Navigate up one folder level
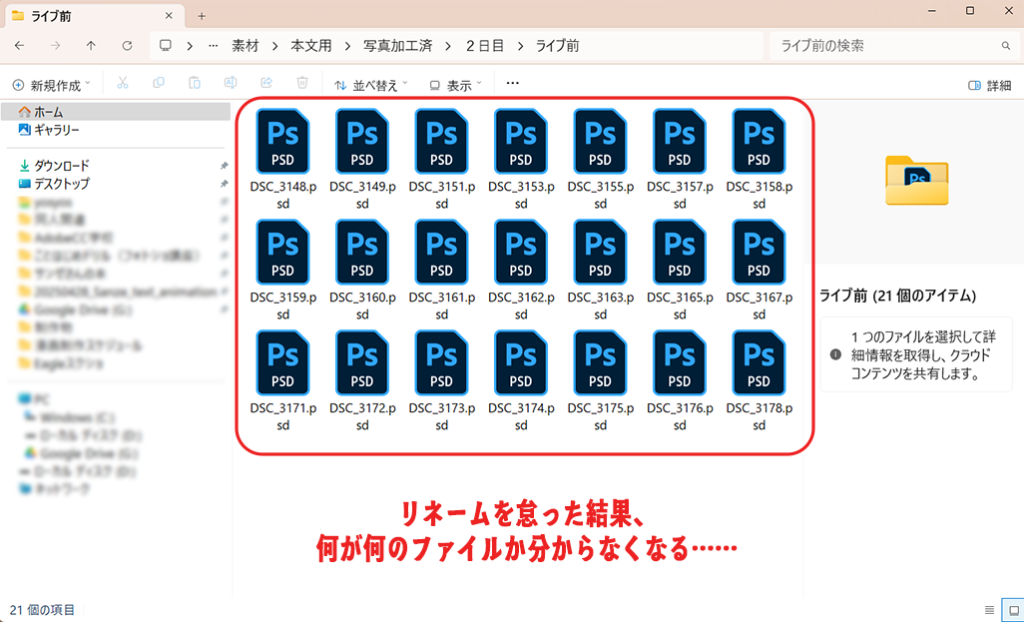This screenshot has height=622, width=1024. tap(91, 46)
